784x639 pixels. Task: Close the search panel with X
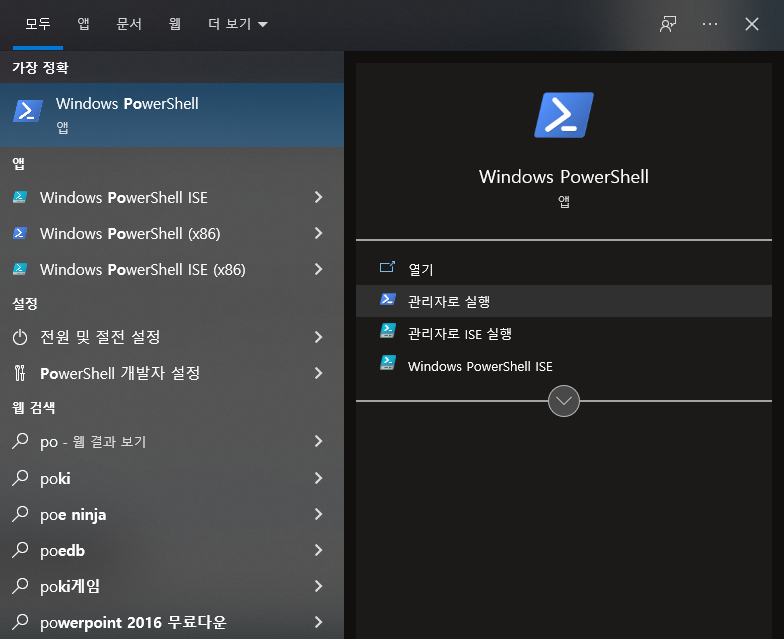752,24
